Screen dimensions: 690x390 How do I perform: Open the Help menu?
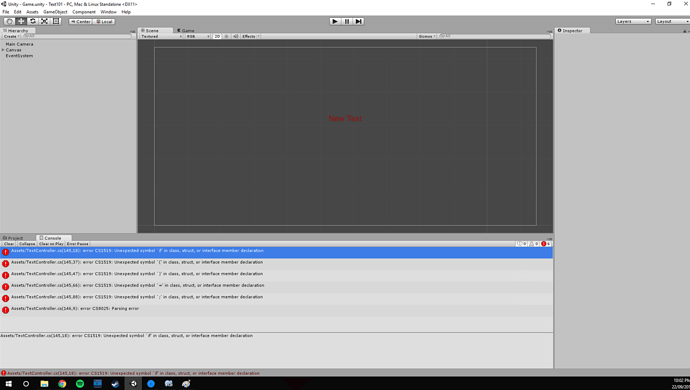click(126, 12)
